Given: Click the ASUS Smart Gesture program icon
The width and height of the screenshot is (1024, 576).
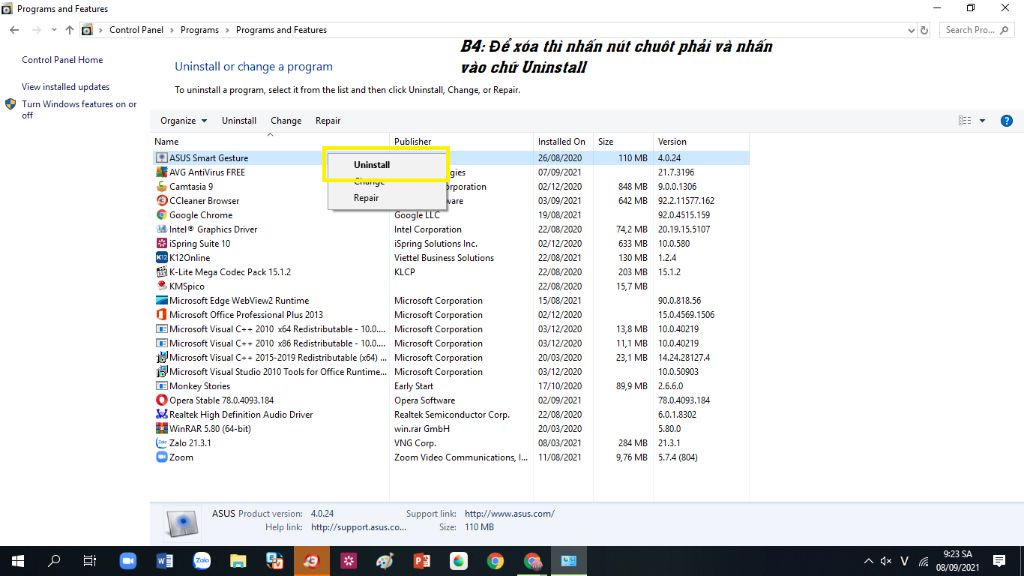Looking at the screenshot, I should point(161,158).
